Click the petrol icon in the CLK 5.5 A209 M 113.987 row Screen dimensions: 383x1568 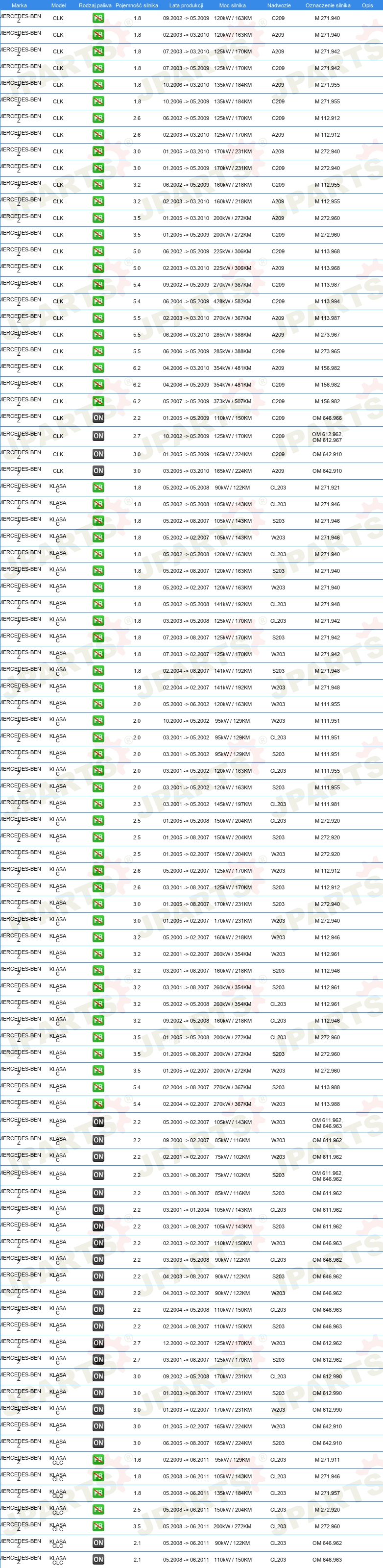coord(98,318)
